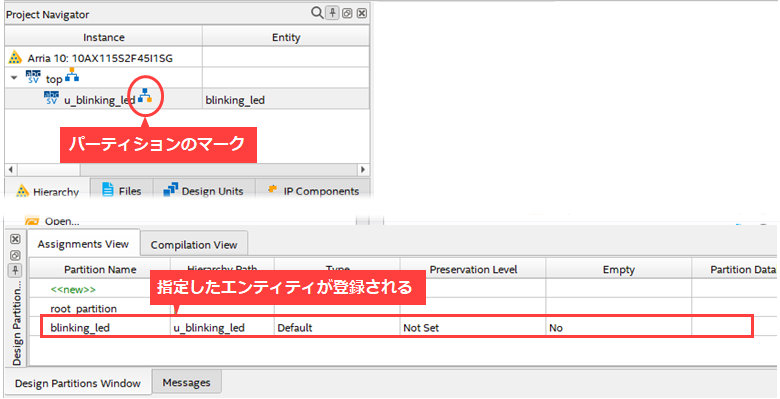Sort by the Entity column header
This screenshot has height=399, width=780.
pyautogui.click(x=286, y=37)
